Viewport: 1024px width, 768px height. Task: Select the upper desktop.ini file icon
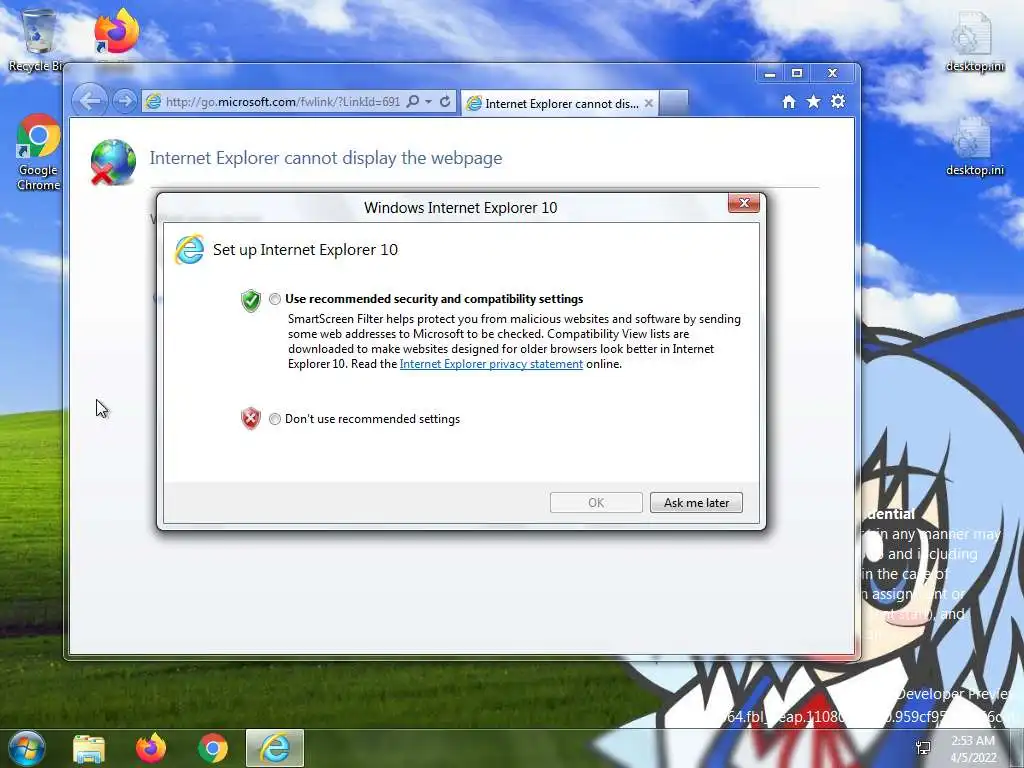(x=974, y=40)
